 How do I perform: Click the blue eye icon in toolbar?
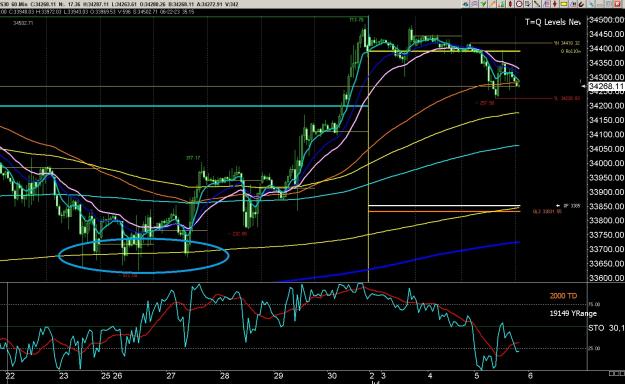point(466,4)
